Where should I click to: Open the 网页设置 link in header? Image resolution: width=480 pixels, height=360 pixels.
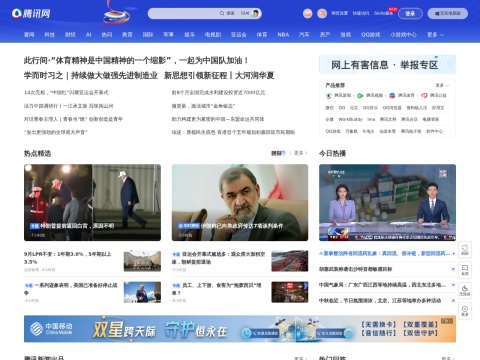click(339, 13)
